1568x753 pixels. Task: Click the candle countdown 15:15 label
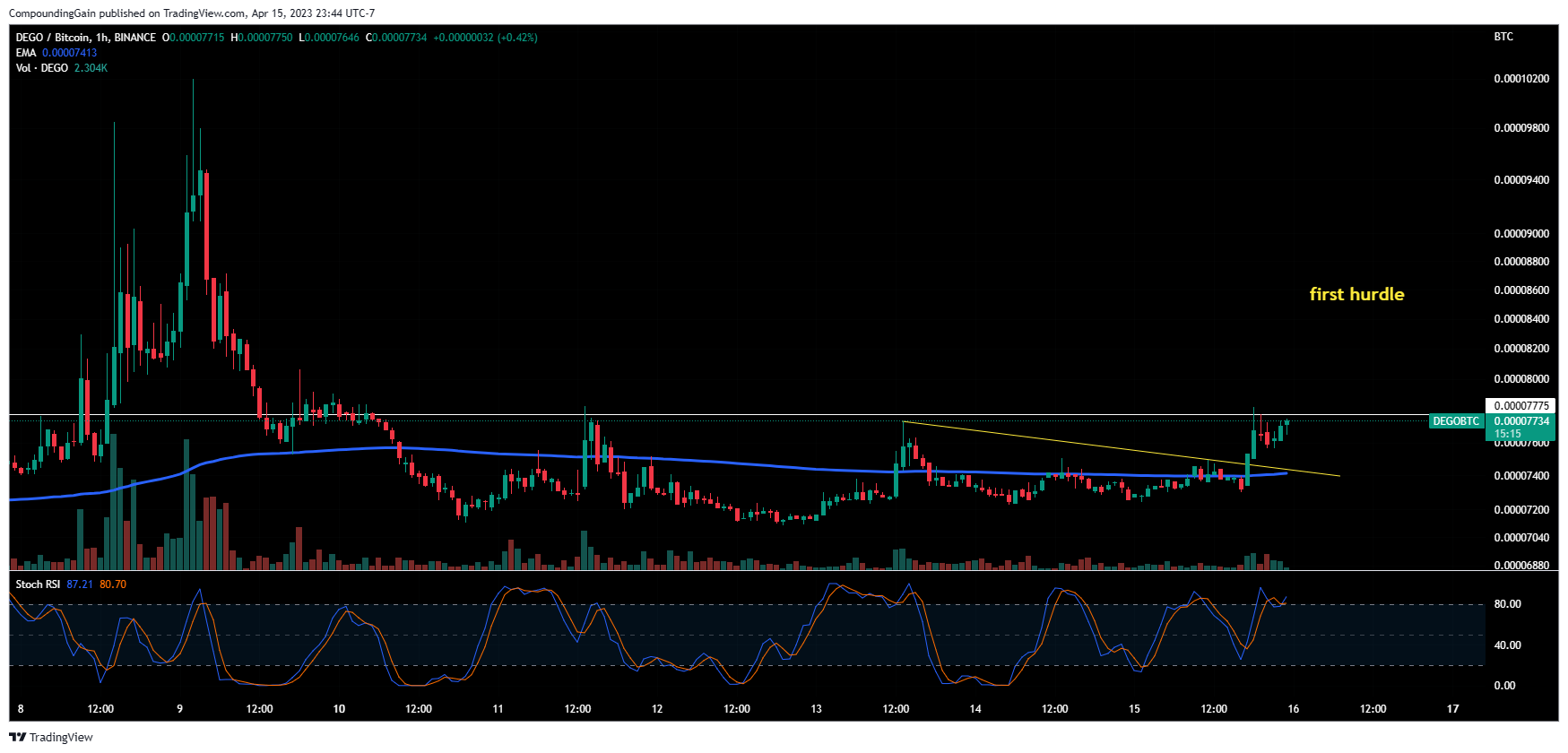pos(1507,434)
